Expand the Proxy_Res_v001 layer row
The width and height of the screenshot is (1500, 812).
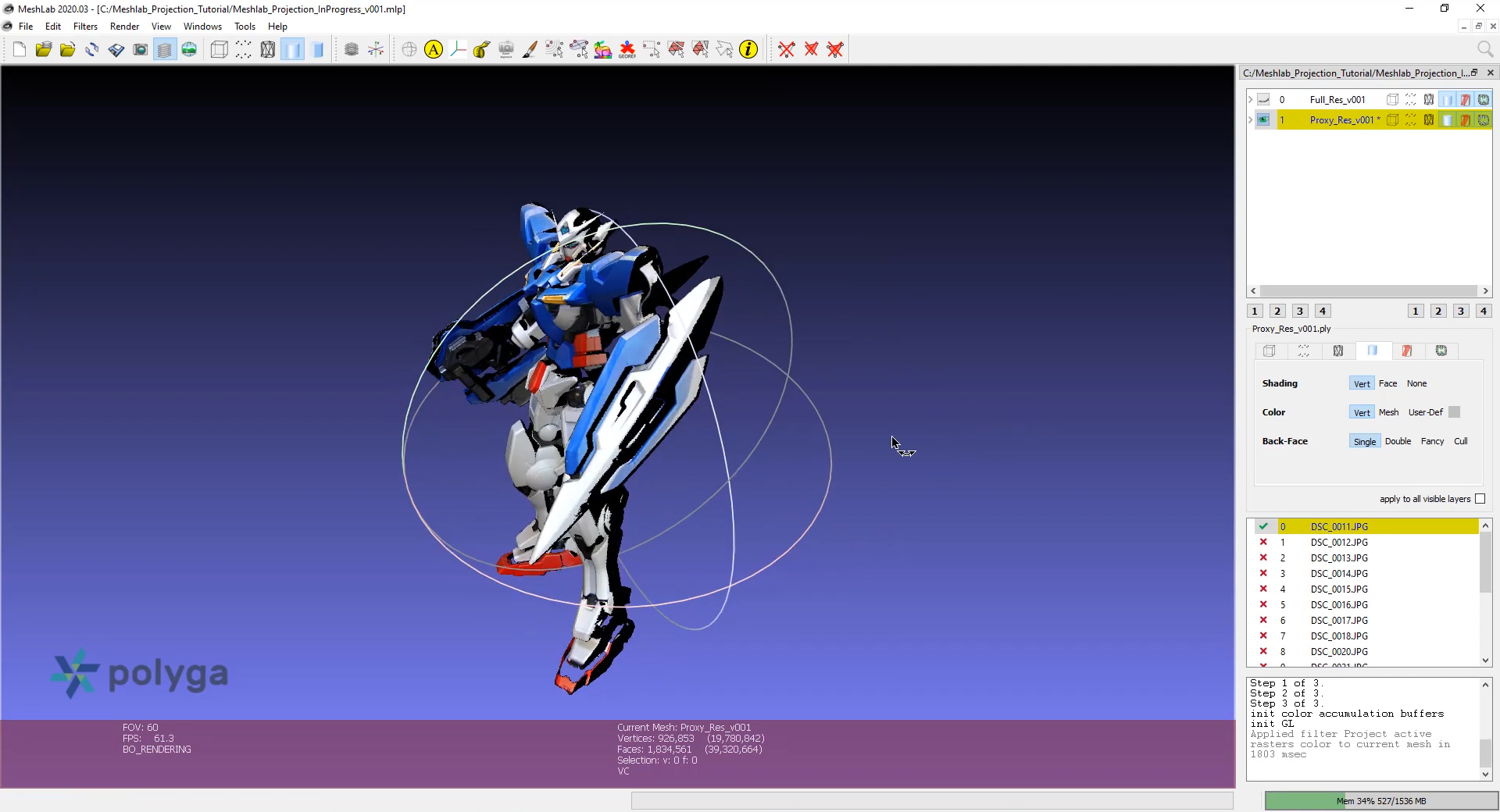point(1250,119)
